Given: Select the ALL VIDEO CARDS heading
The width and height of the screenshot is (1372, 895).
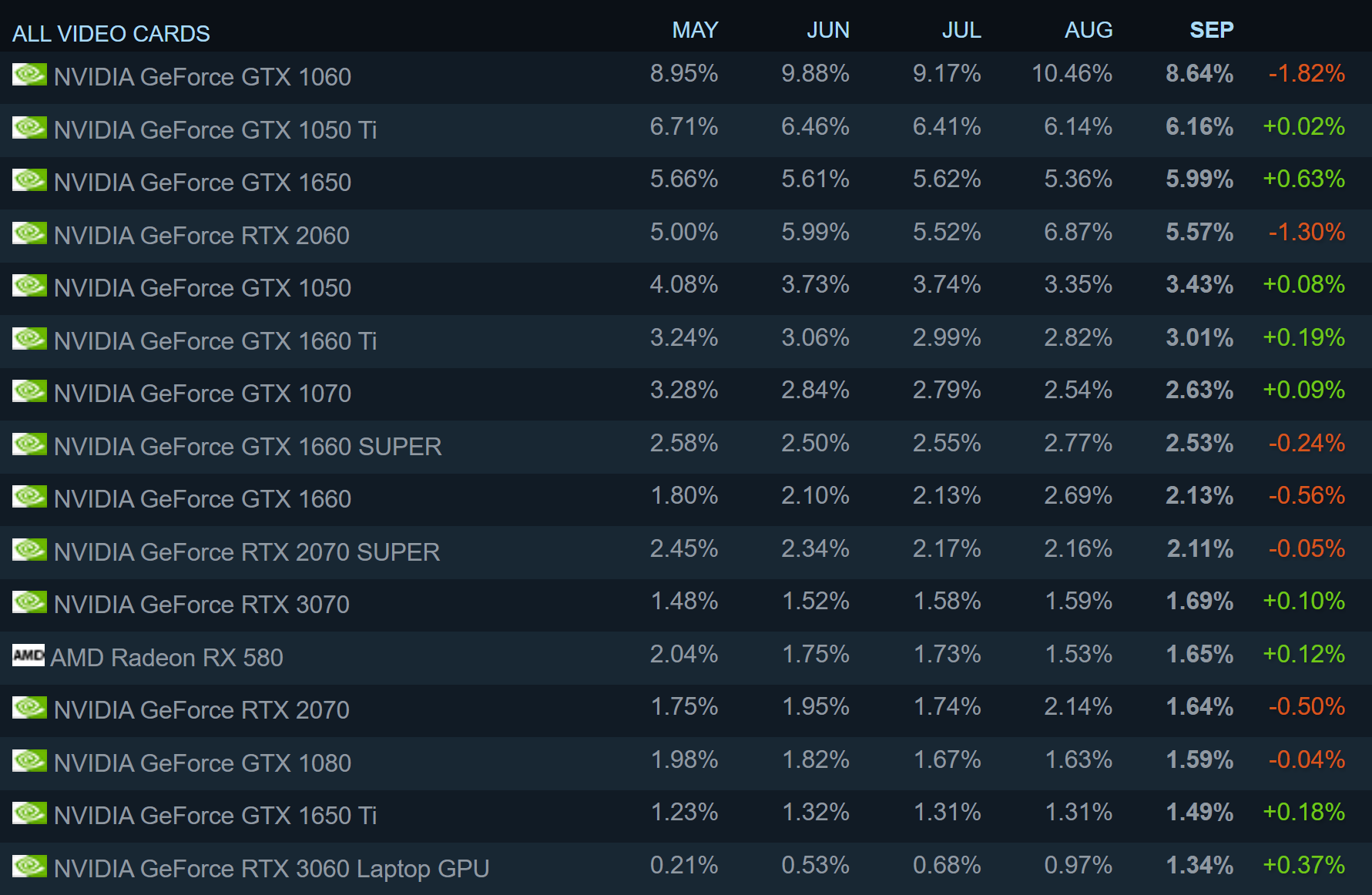Looking at the screenshot, I should [111, 34].
